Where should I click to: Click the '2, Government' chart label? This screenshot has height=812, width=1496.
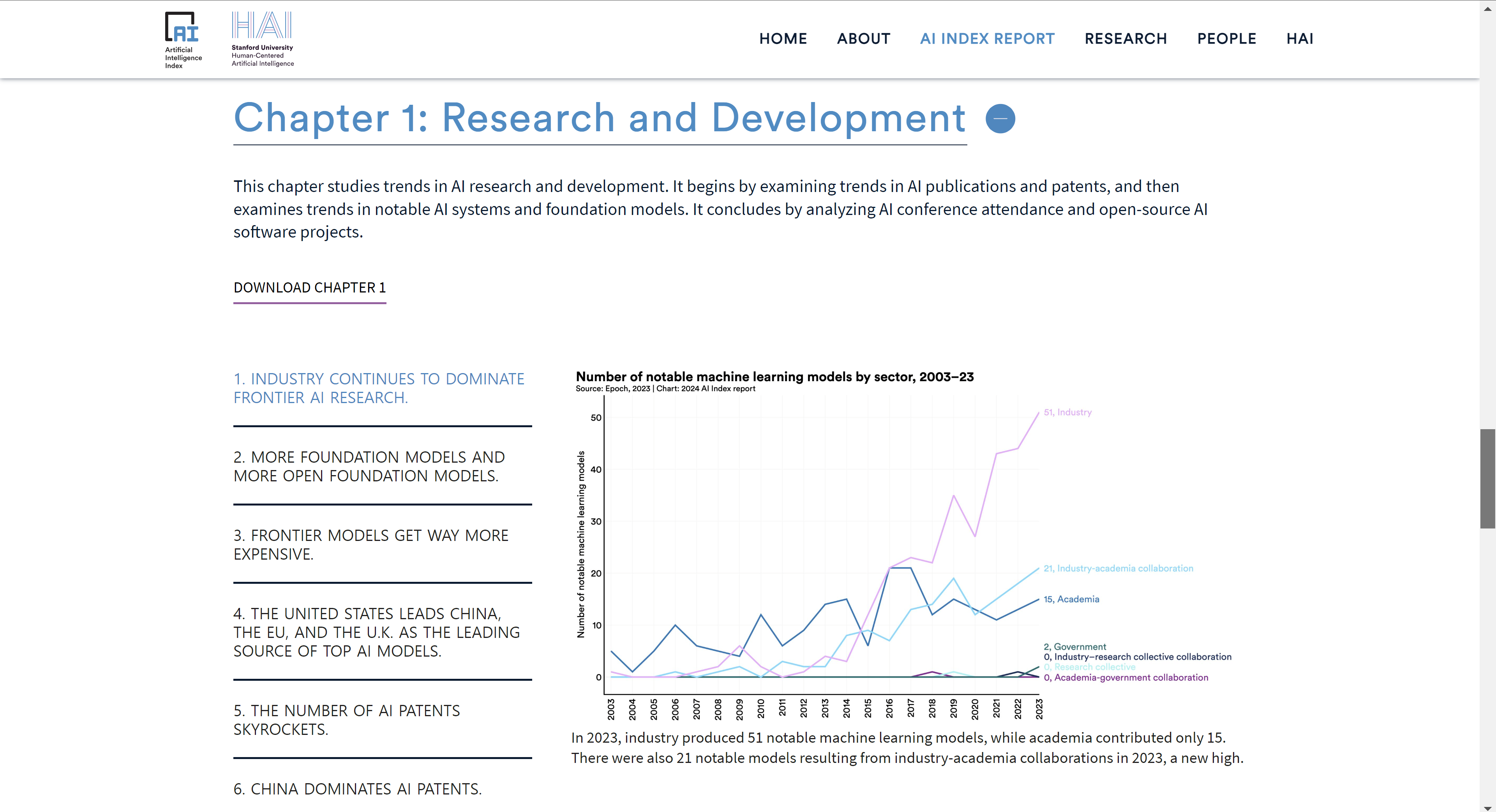(x=1074, y=646)
